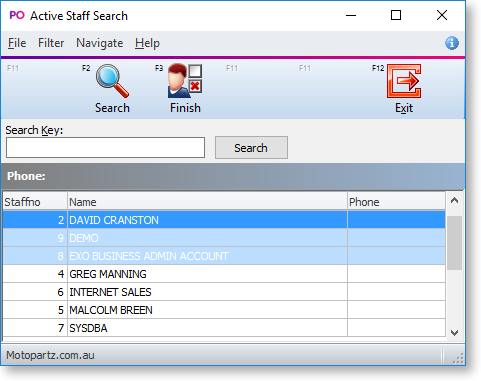
Task: Close the Active Staff Search window
Action: click(x=442, y=15)
